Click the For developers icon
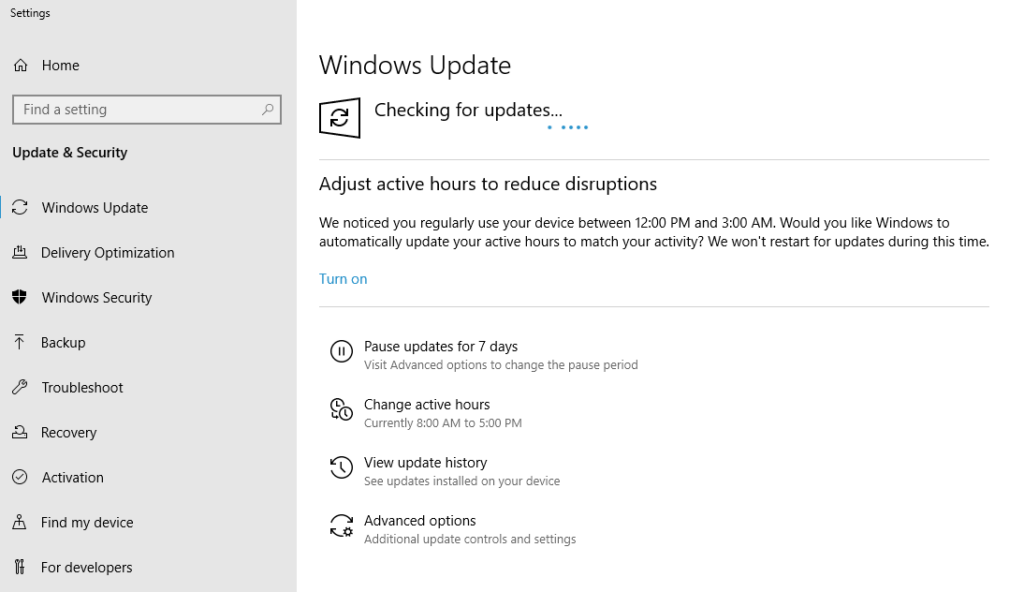Image resolution: width=1024 pixels, height=592 pixels. pyautogui.click(x=20, y=567)
